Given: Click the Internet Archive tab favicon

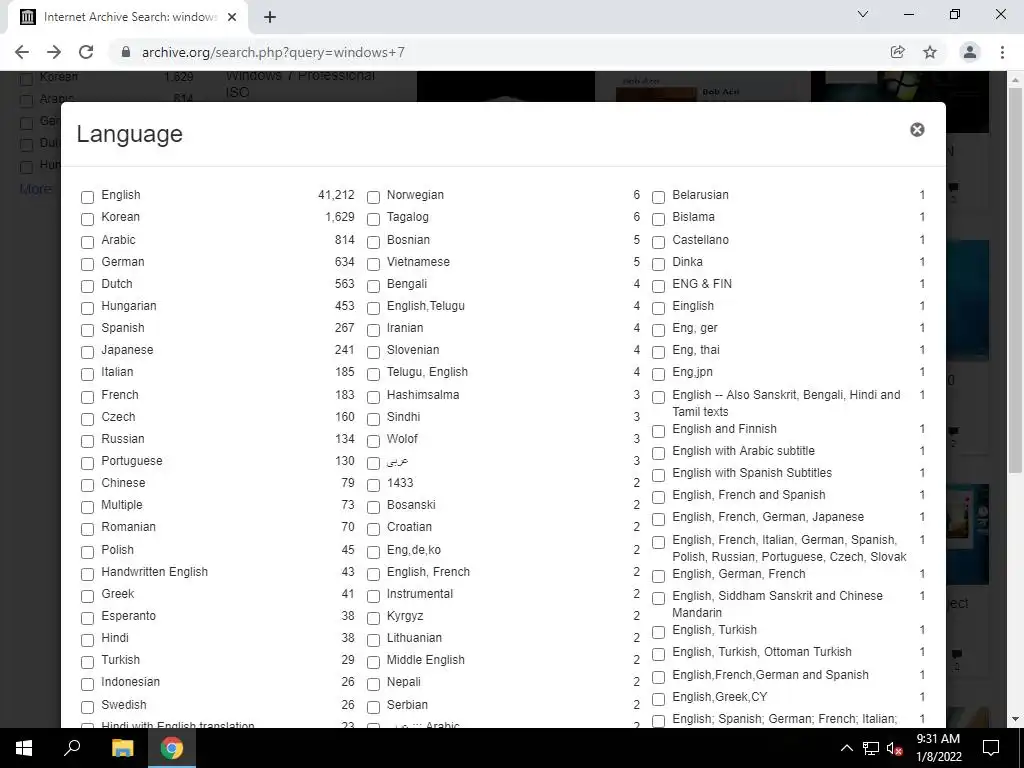Looking at the screenshot, I should coord(28,17).
